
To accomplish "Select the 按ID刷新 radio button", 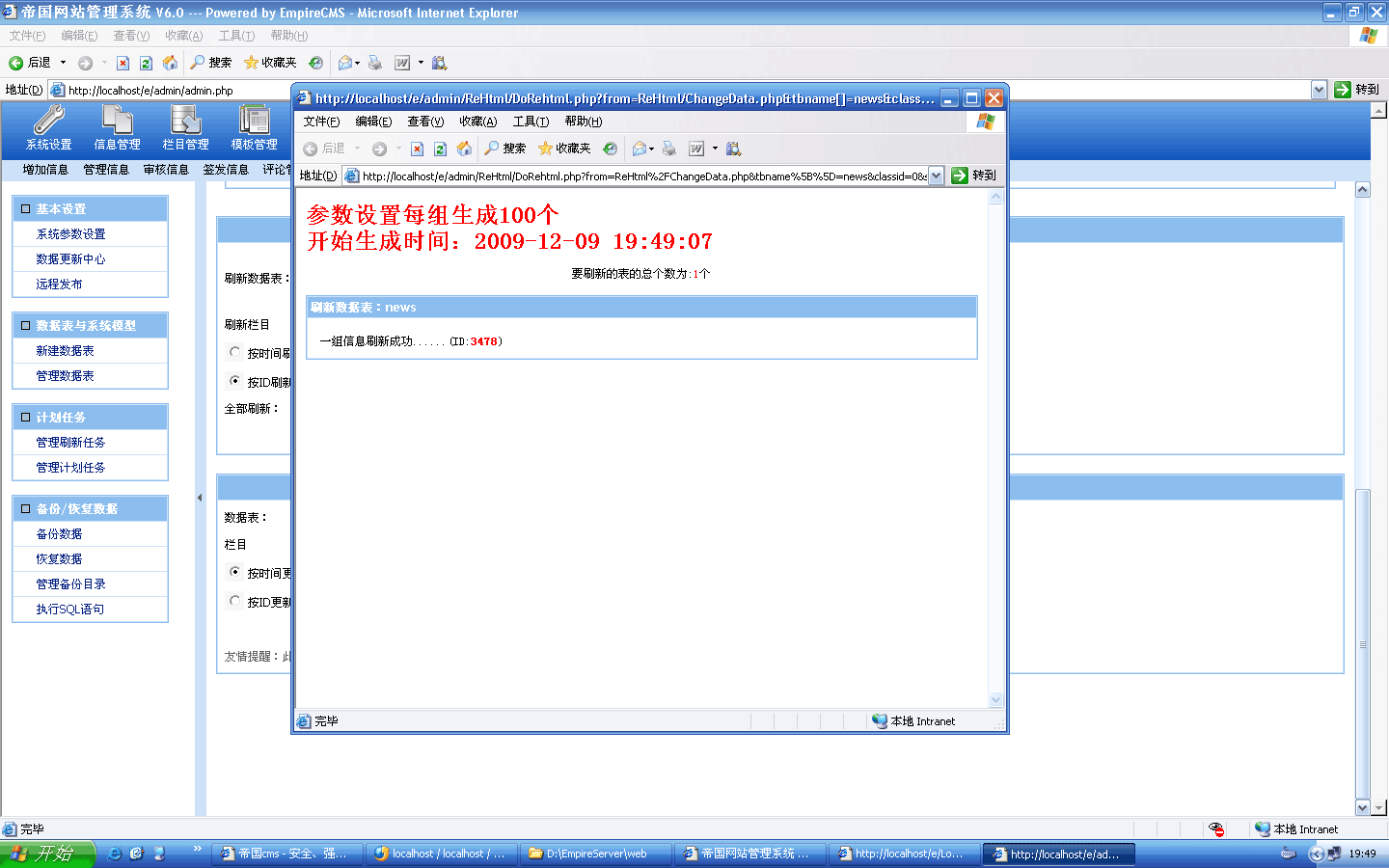I will [234, 381].
